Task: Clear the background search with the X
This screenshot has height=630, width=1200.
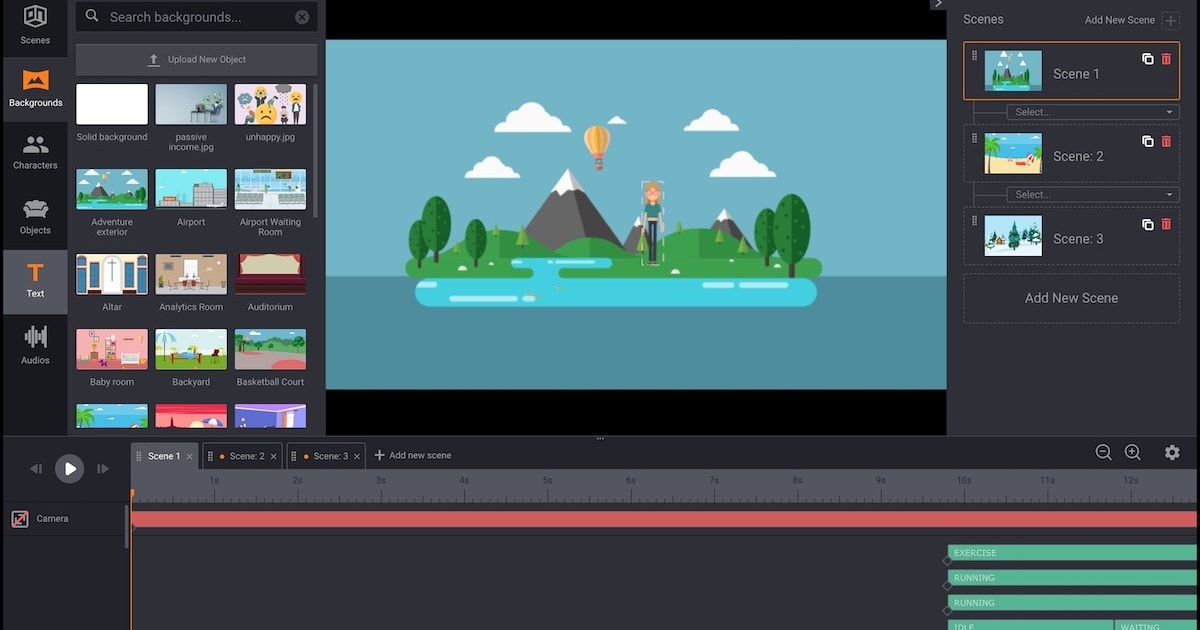Action: (302, 17)
